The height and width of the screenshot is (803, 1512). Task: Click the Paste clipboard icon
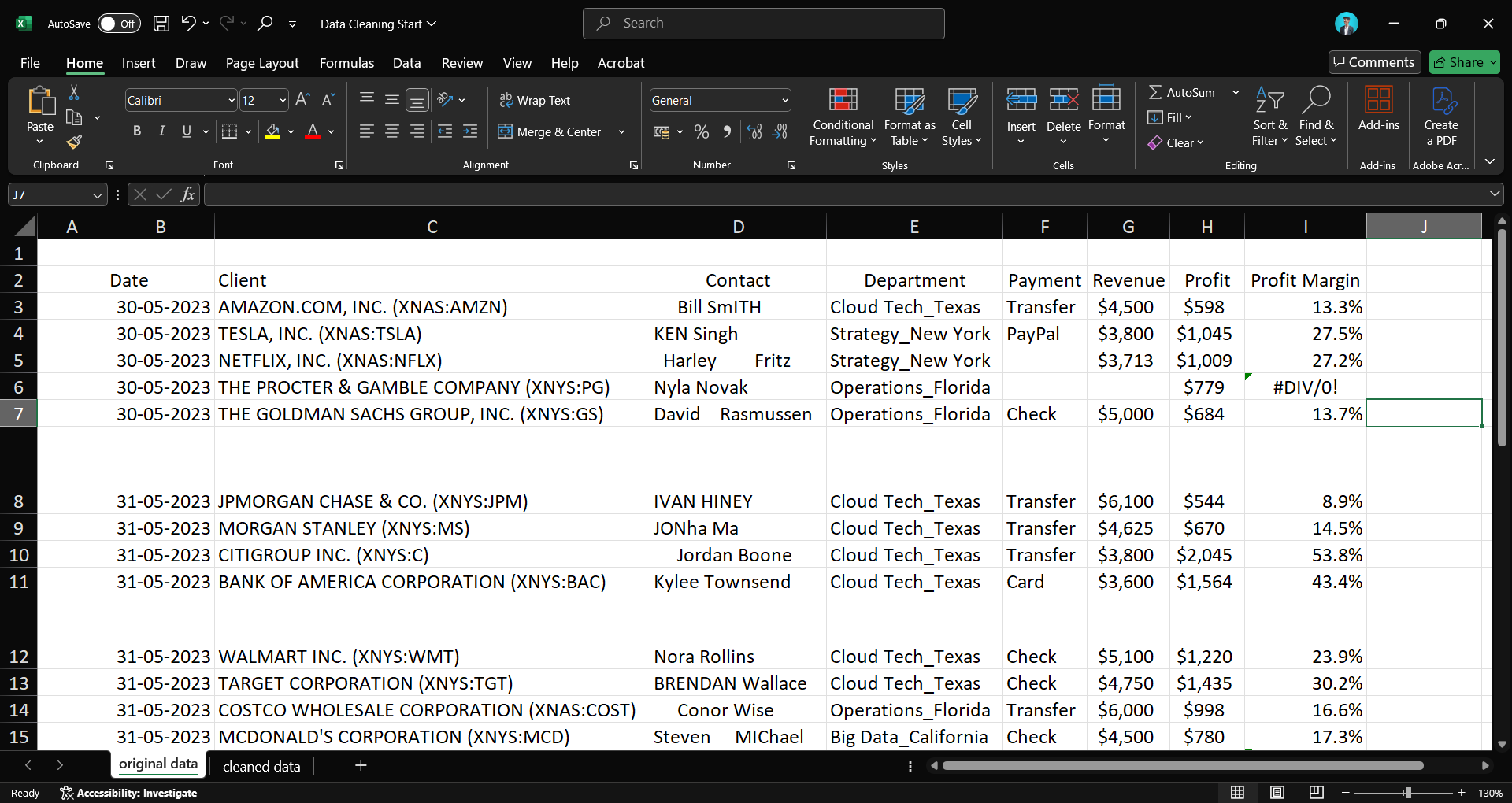click(x=40, y=102)
